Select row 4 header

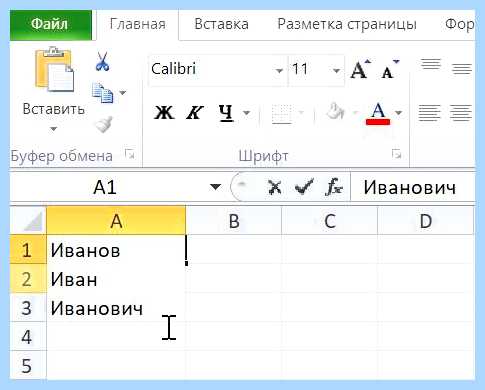(28, 337)
